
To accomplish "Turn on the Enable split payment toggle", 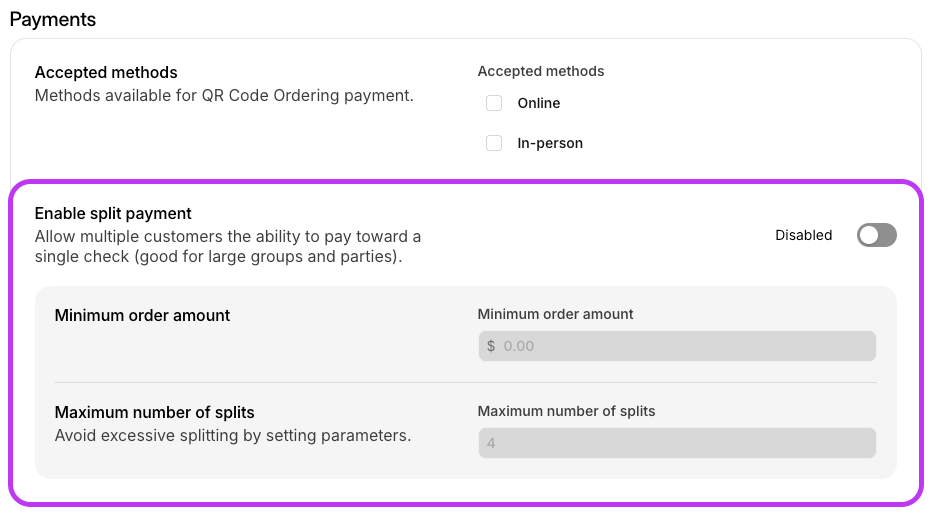I will point(876,235).
